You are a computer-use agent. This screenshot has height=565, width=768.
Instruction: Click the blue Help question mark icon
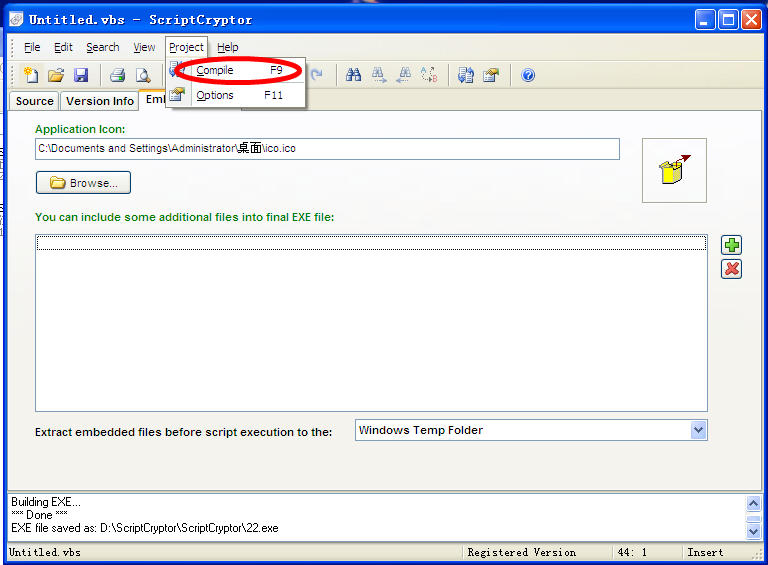pyautogui.click(x=528, y=75)
